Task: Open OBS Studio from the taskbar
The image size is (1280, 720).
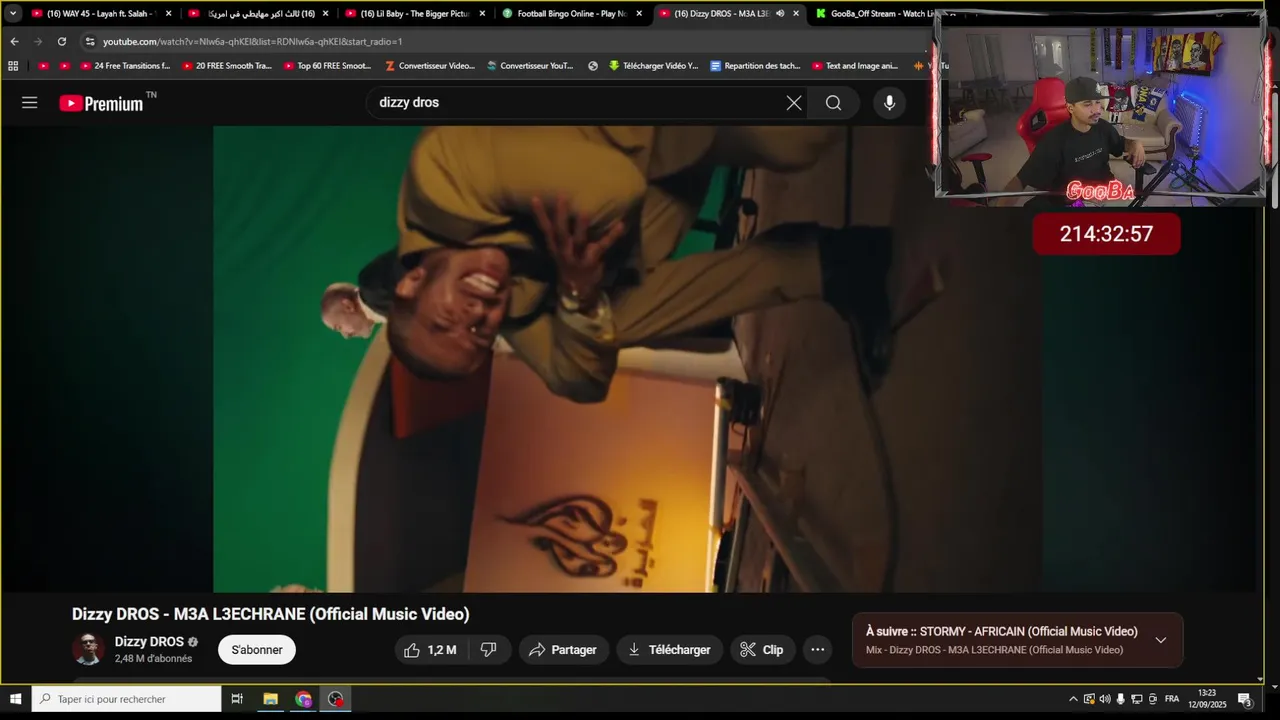Action: pos(336,699)
